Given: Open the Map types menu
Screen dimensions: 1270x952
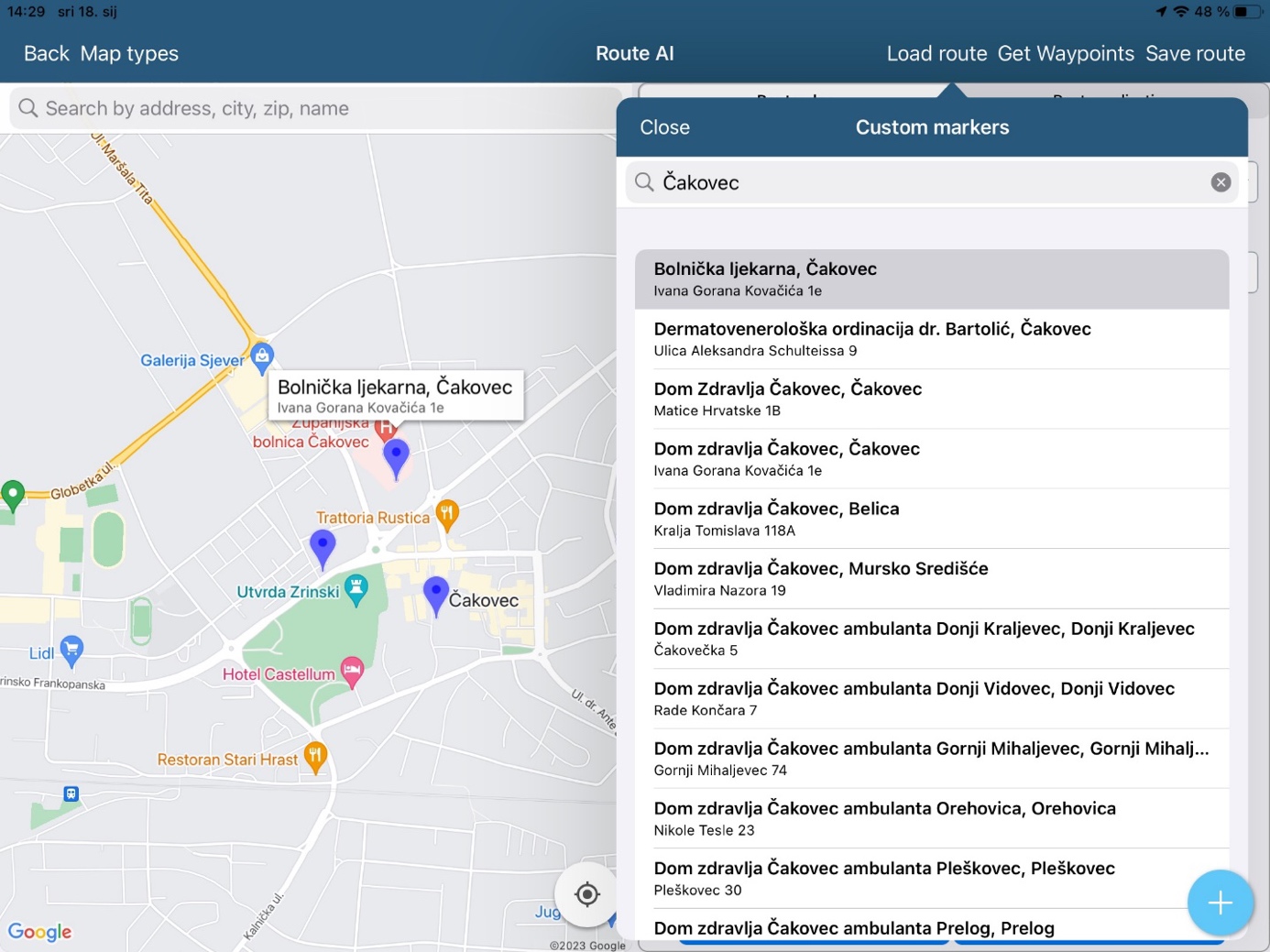Looking at the screenshot, I should [129, 54].
